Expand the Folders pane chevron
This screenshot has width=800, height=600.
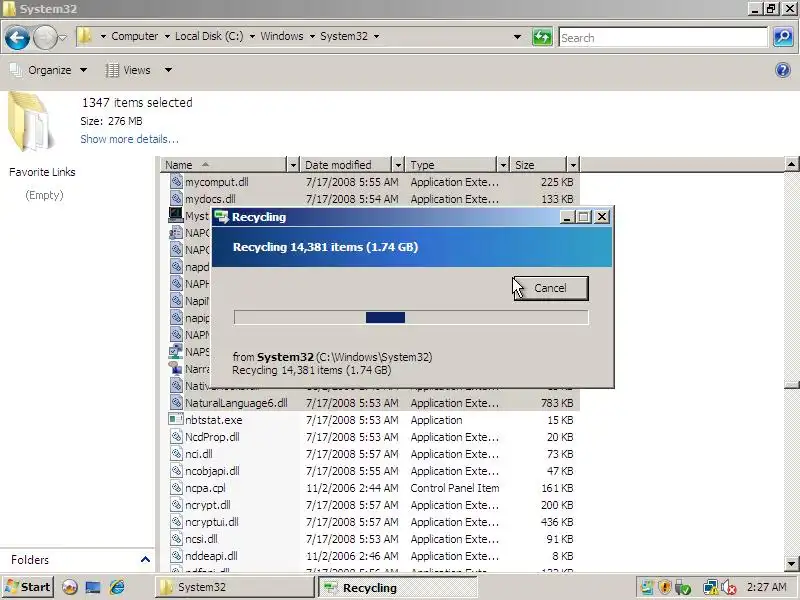coord(145,560)
